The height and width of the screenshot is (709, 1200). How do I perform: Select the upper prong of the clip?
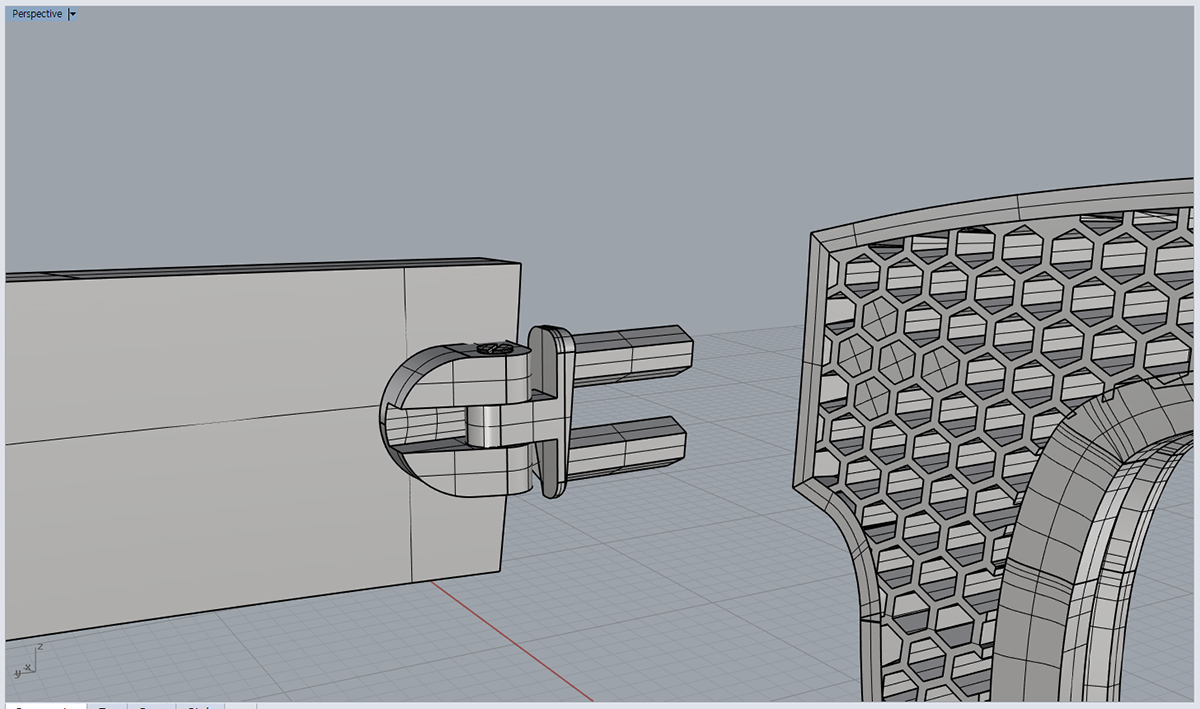630,355
